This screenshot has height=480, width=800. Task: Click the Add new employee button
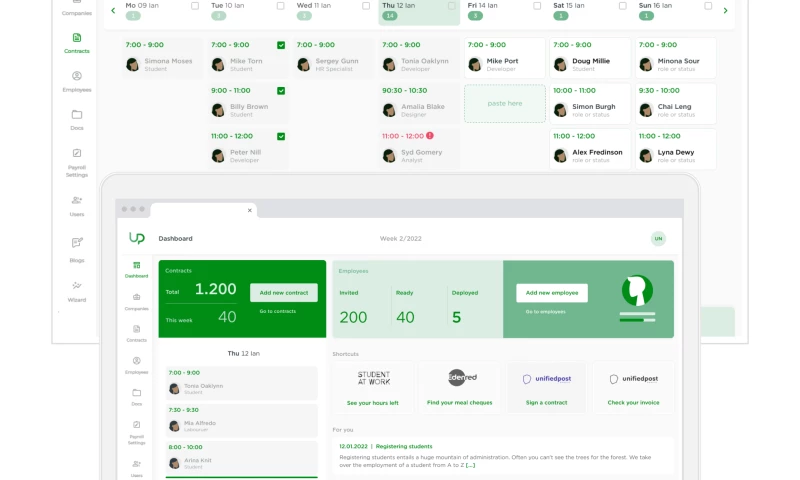pyautogui.click(x=552, y=292)
